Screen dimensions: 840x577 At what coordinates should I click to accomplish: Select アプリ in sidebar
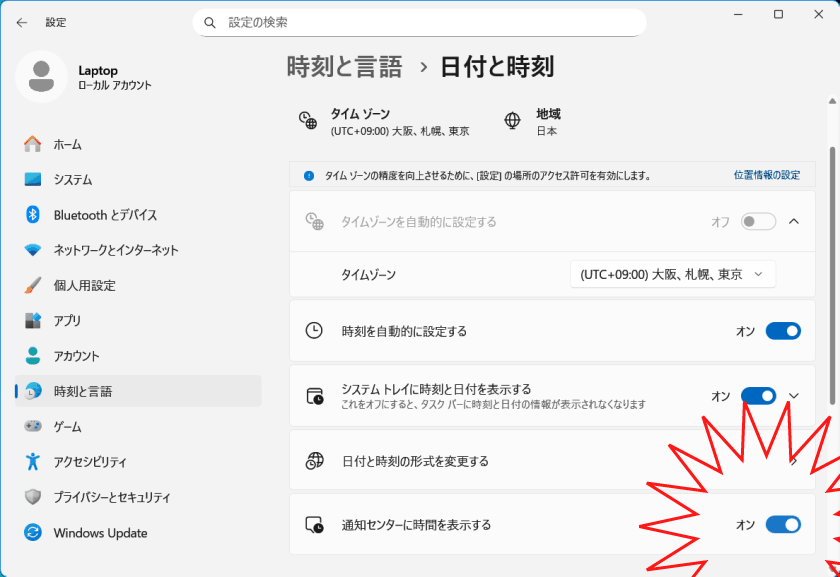point(138,320)
